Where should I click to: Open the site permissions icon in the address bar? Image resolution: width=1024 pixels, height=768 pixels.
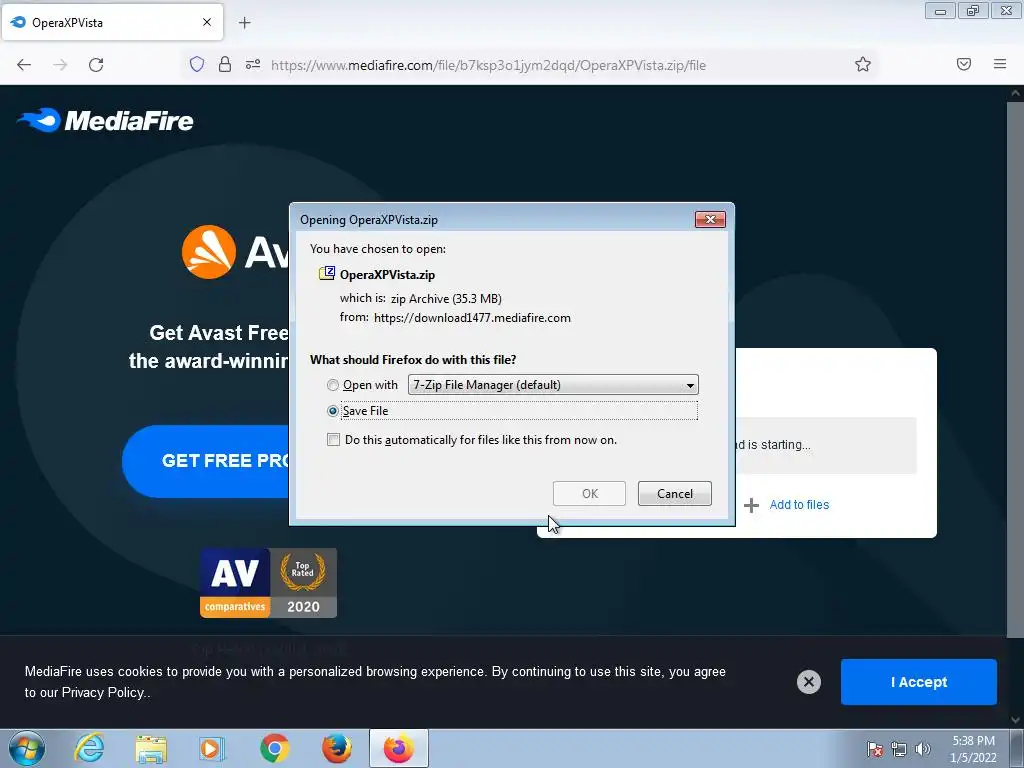click(253, 64)
